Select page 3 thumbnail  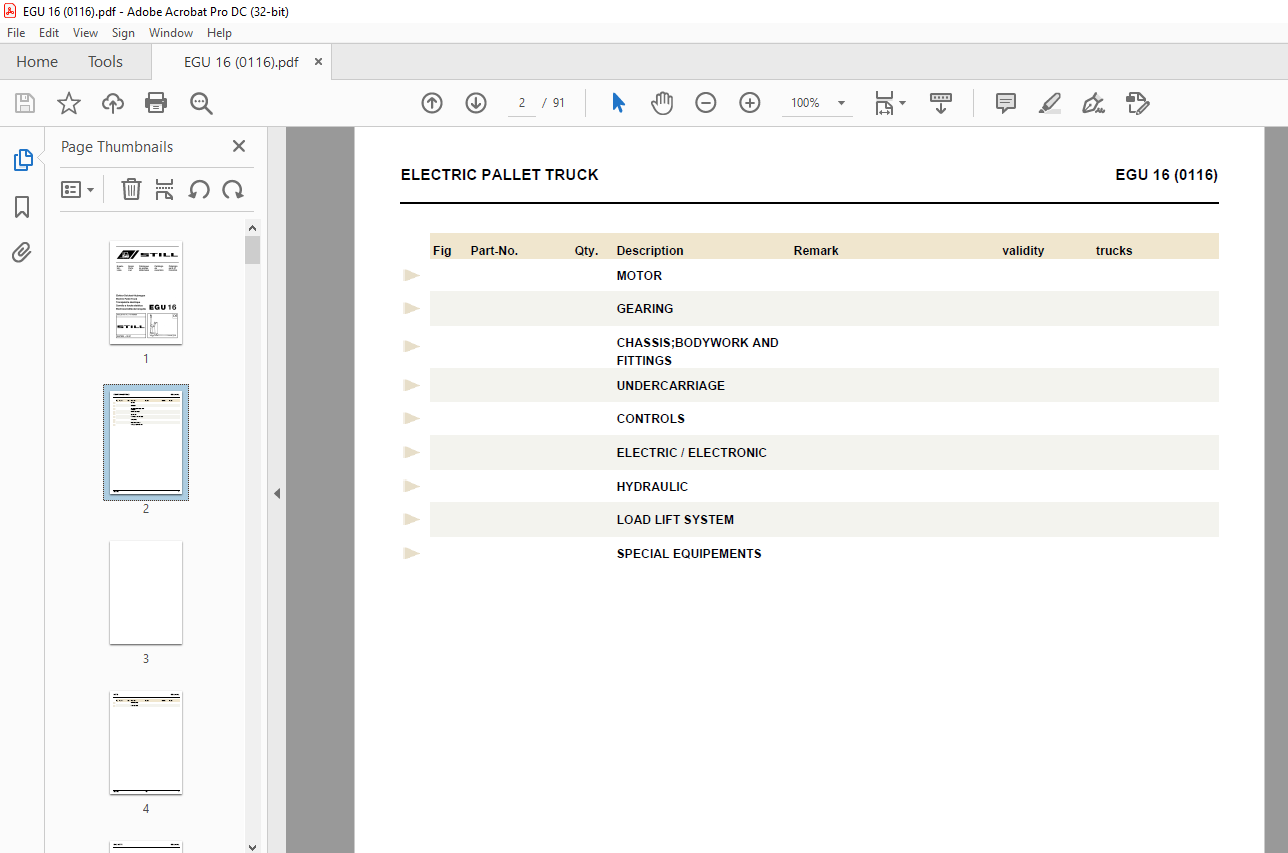tap(146, 593)
